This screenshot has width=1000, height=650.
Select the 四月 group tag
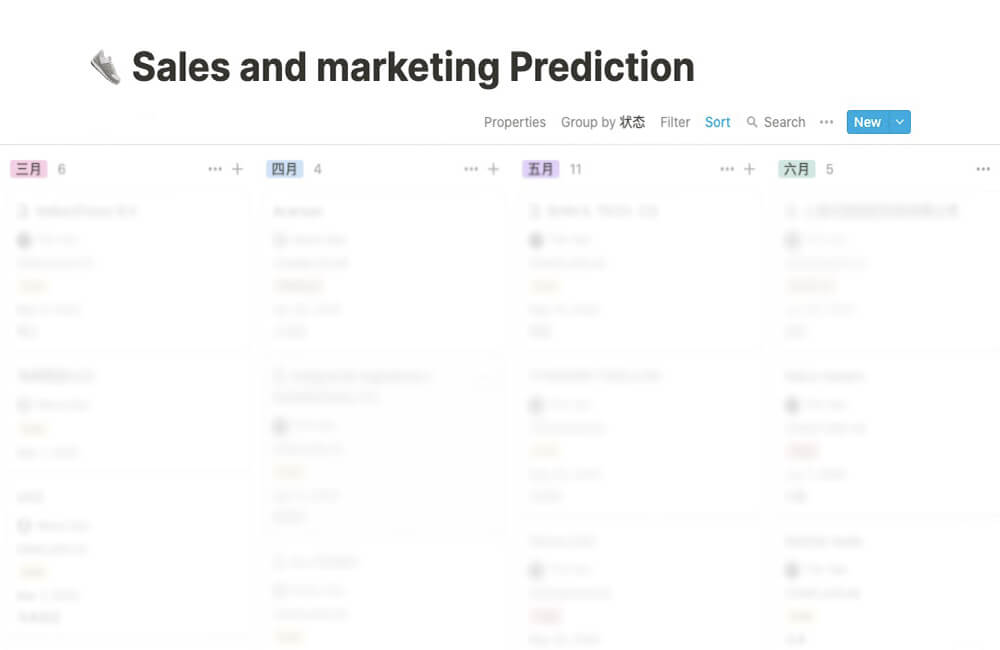tap(284, 169)
